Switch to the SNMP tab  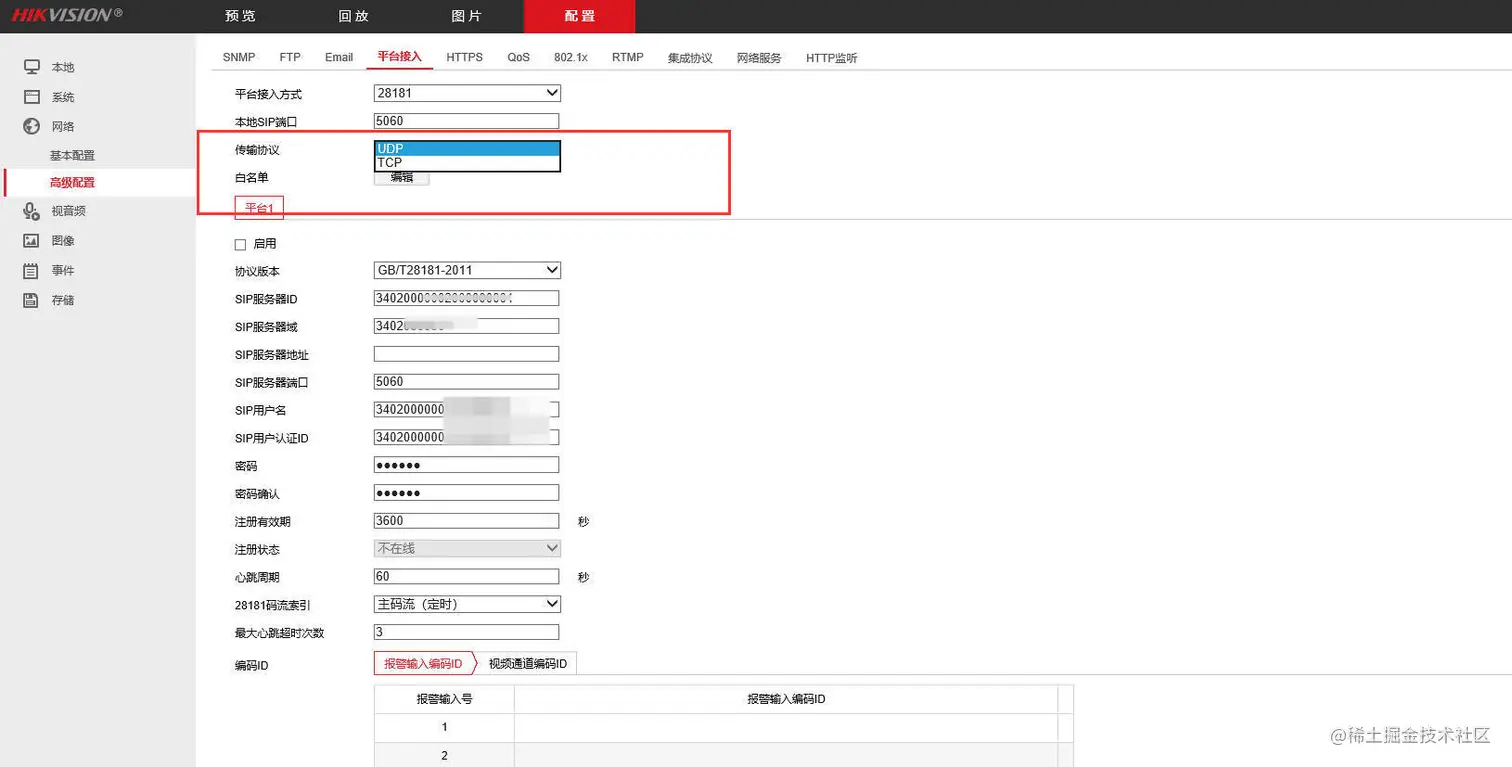(239, 57)
